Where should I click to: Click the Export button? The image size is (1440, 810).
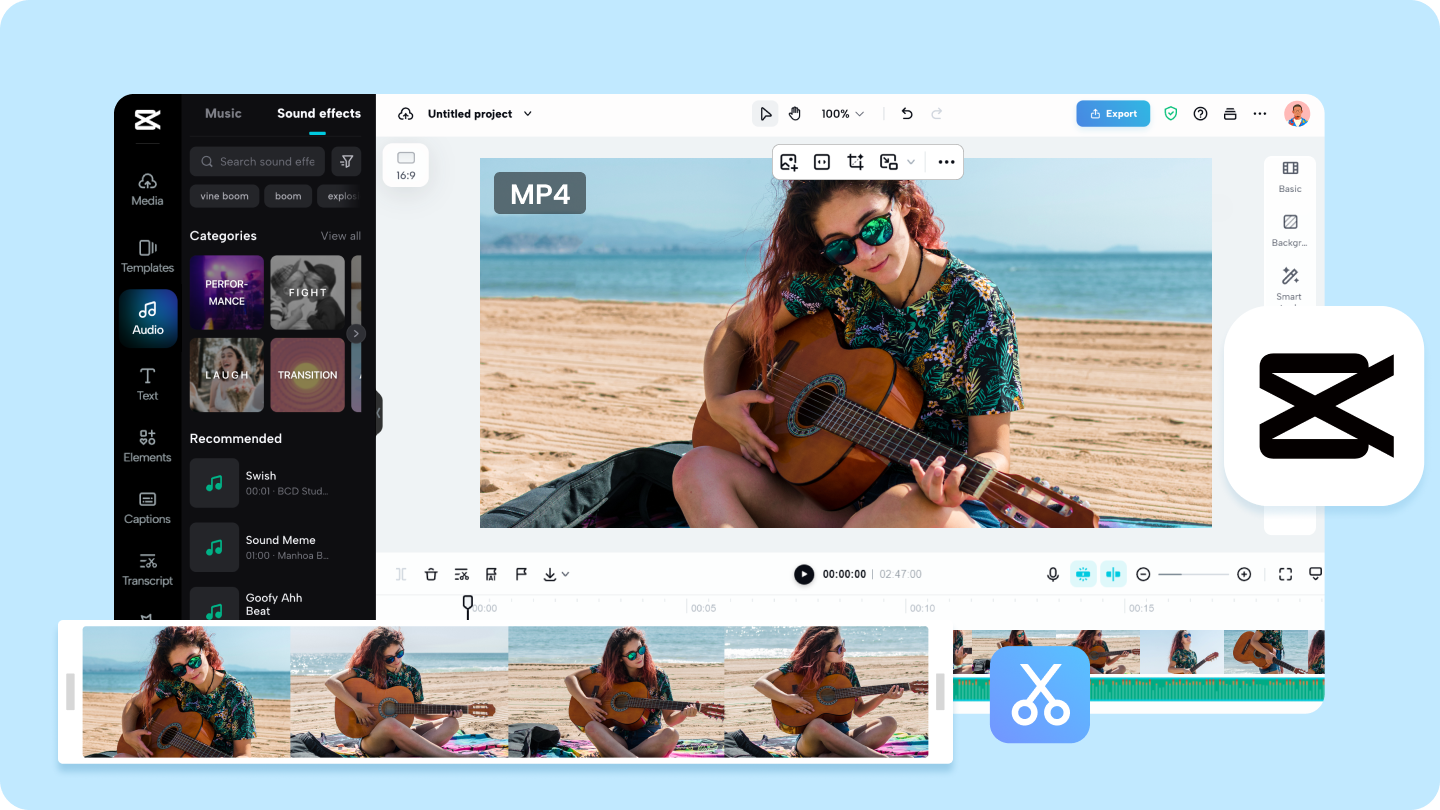click(x=1112, y=113)
